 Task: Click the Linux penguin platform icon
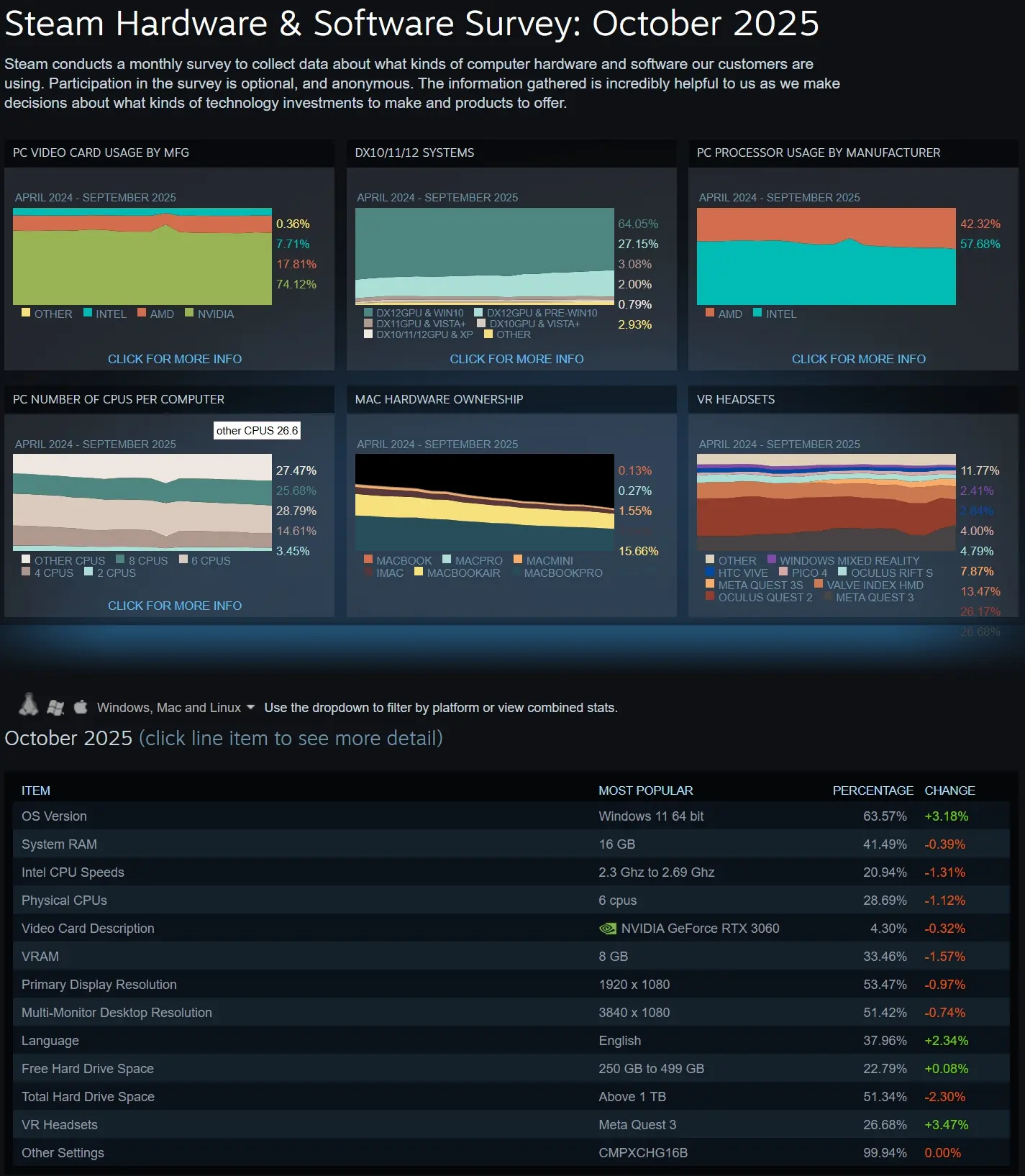pos(29,705)
